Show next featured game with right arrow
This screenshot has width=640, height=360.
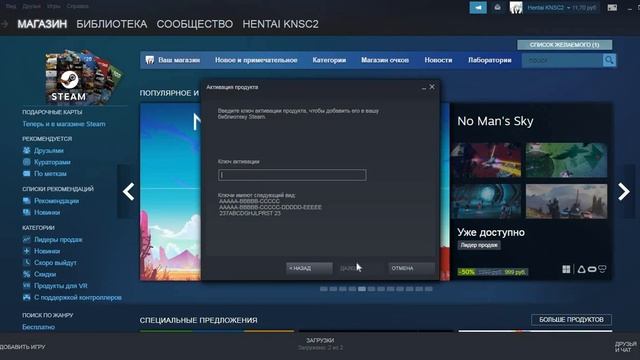tap(624, 191)
